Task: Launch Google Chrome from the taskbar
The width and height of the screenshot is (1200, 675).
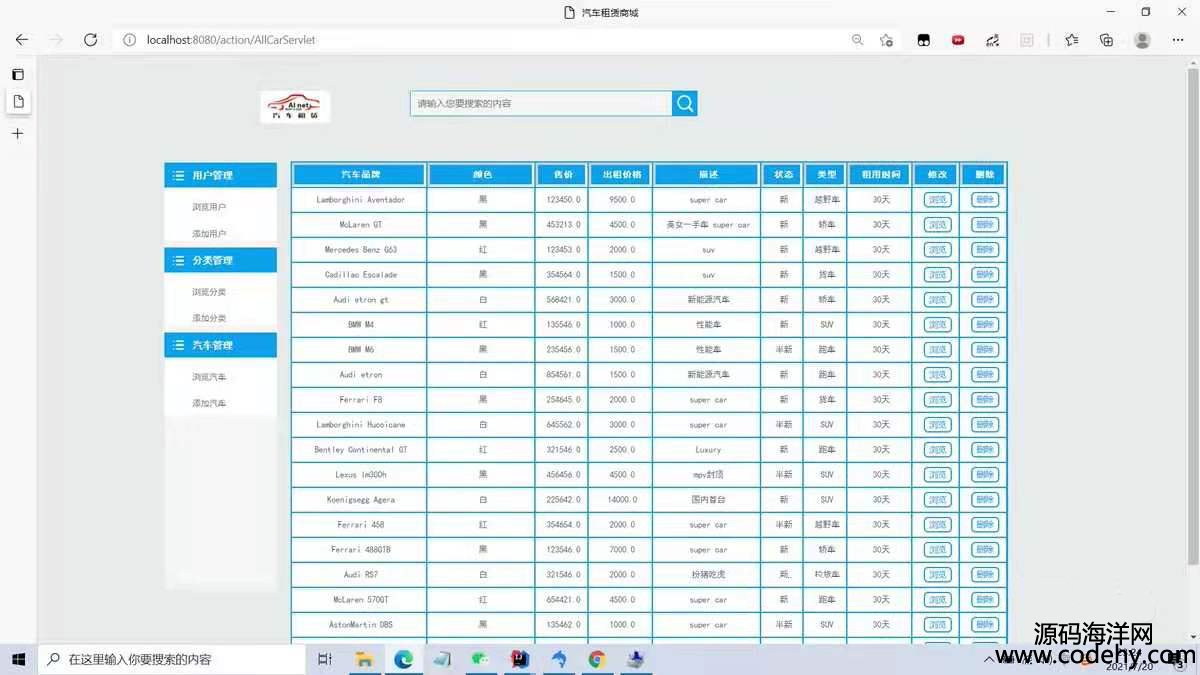Action: point(597,659)
